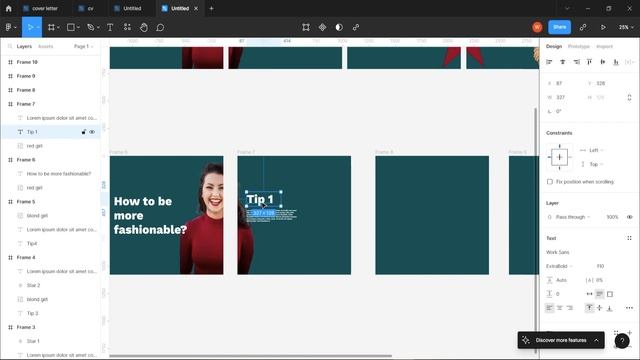Unlock the Tip 1 layer
The width and height of the screenshot is (640, 360).
tap(84, 132)
